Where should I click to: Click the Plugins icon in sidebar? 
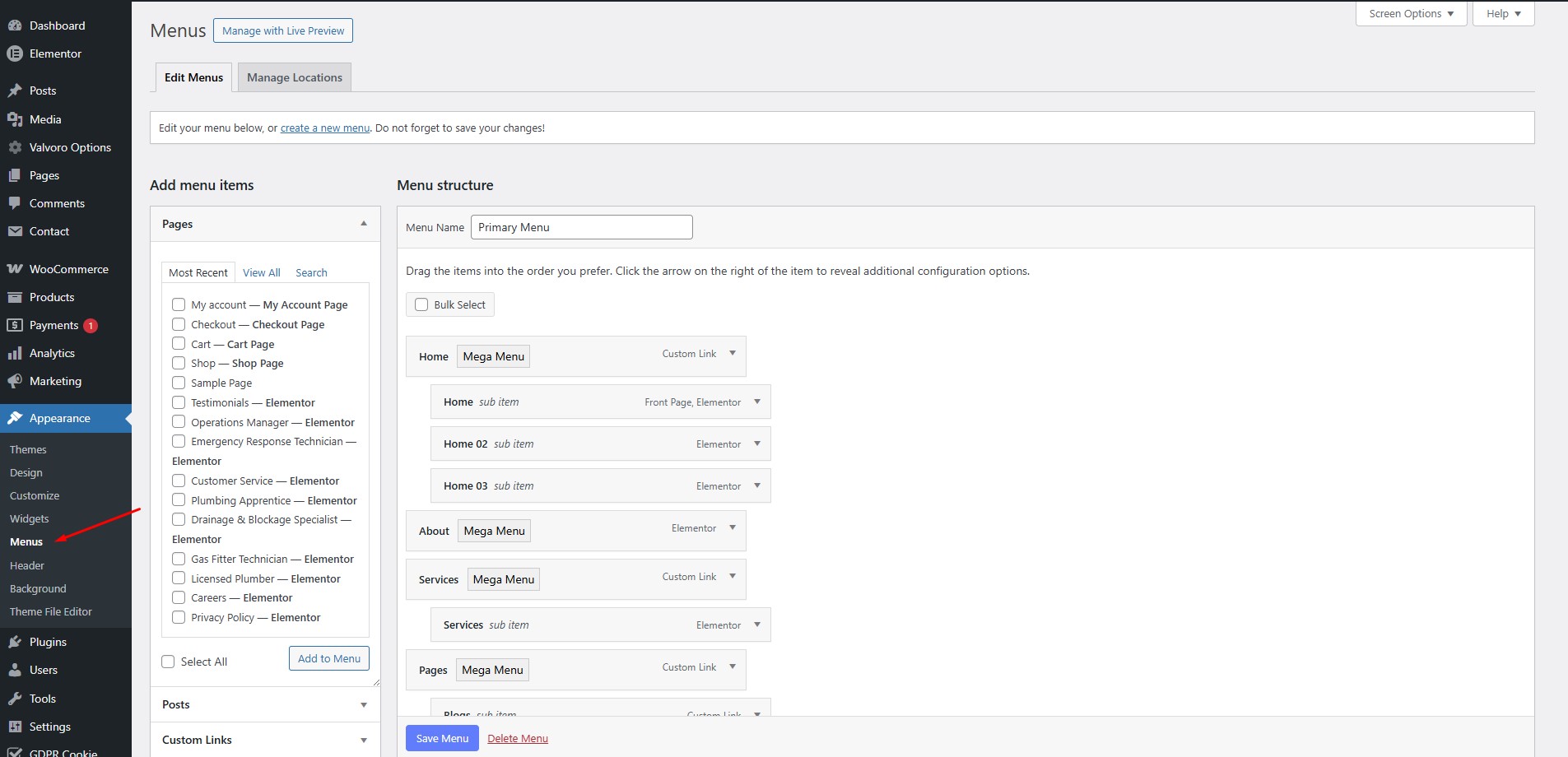15,642
